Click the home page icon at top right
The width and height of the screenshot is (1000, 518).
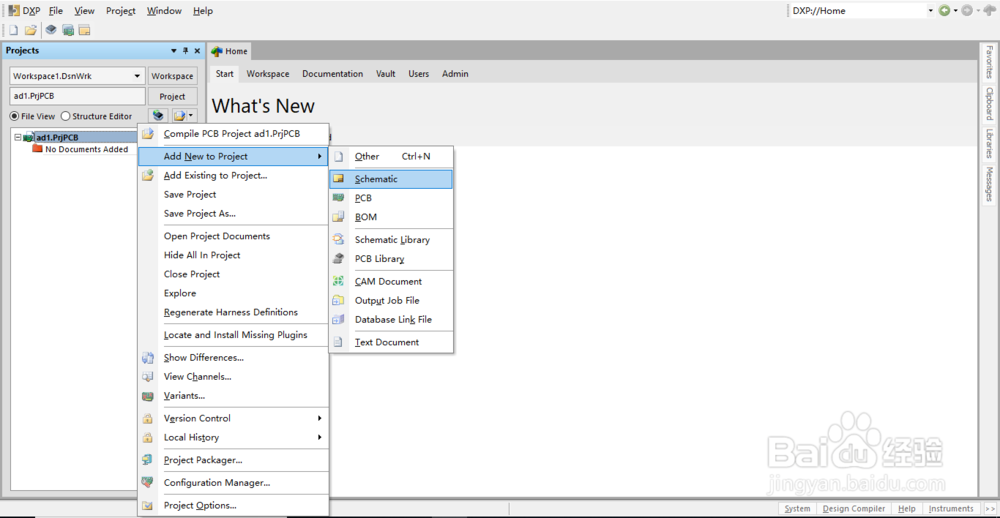989,11
